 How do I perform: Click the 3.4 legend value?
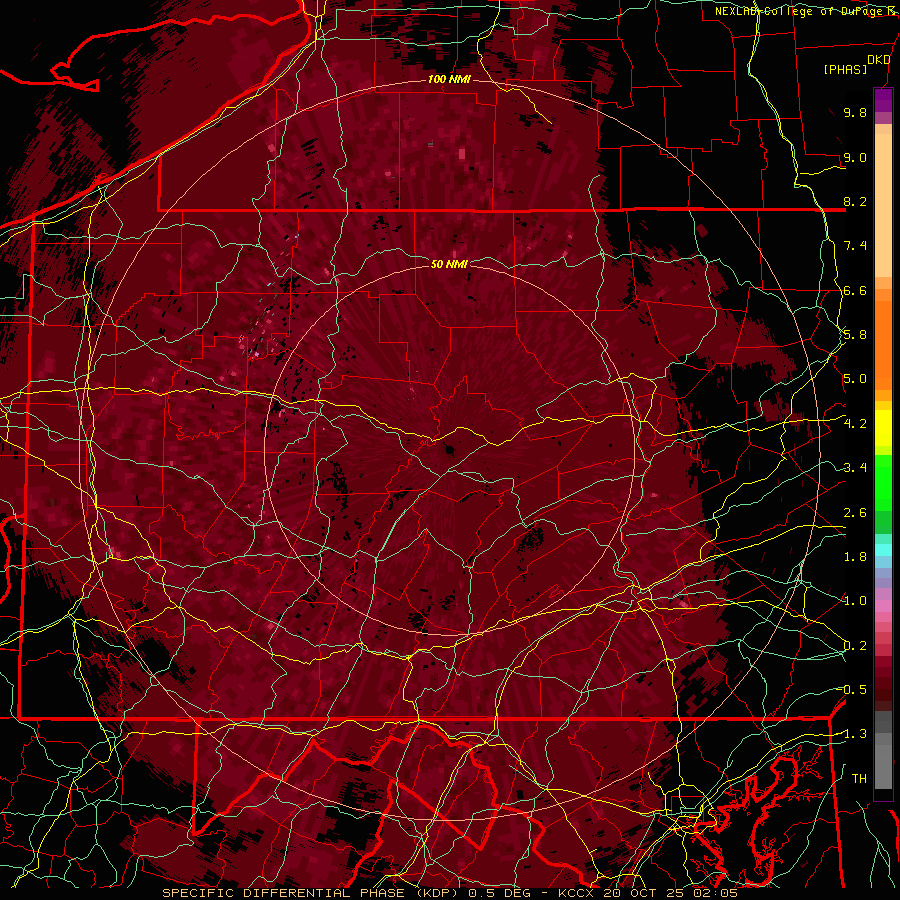point(855,468)
